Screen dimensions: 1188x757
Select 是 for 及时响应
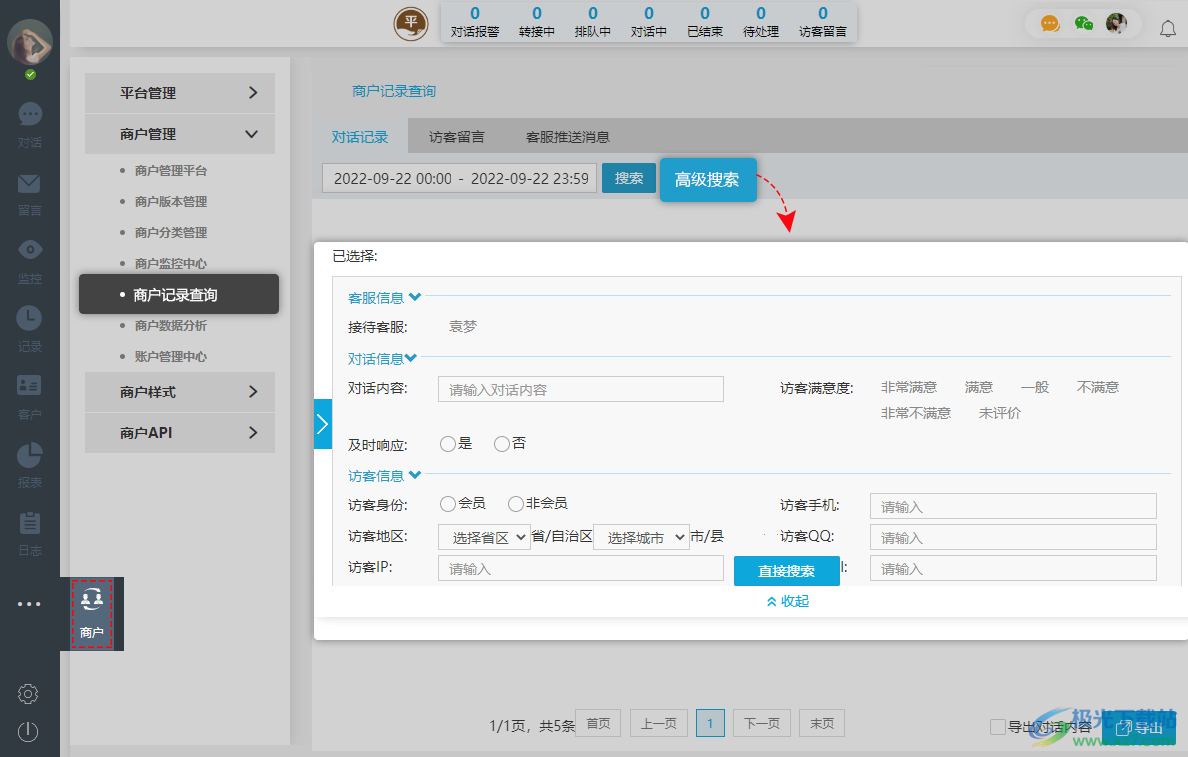click(x=448, y=444)
